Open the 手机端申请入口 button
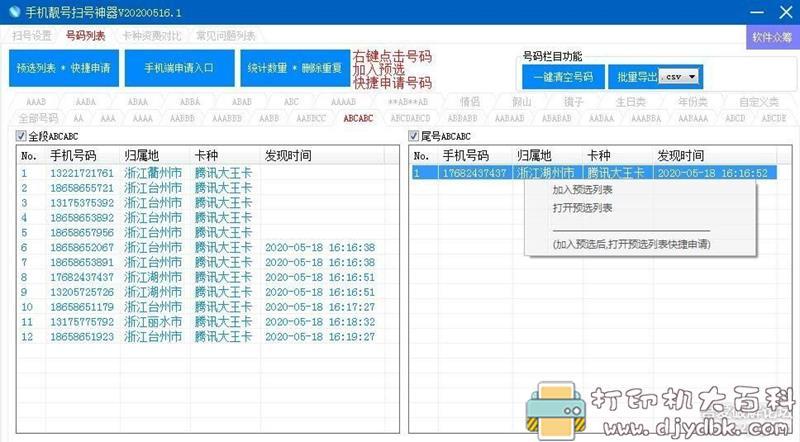 [x=180, y=68]
